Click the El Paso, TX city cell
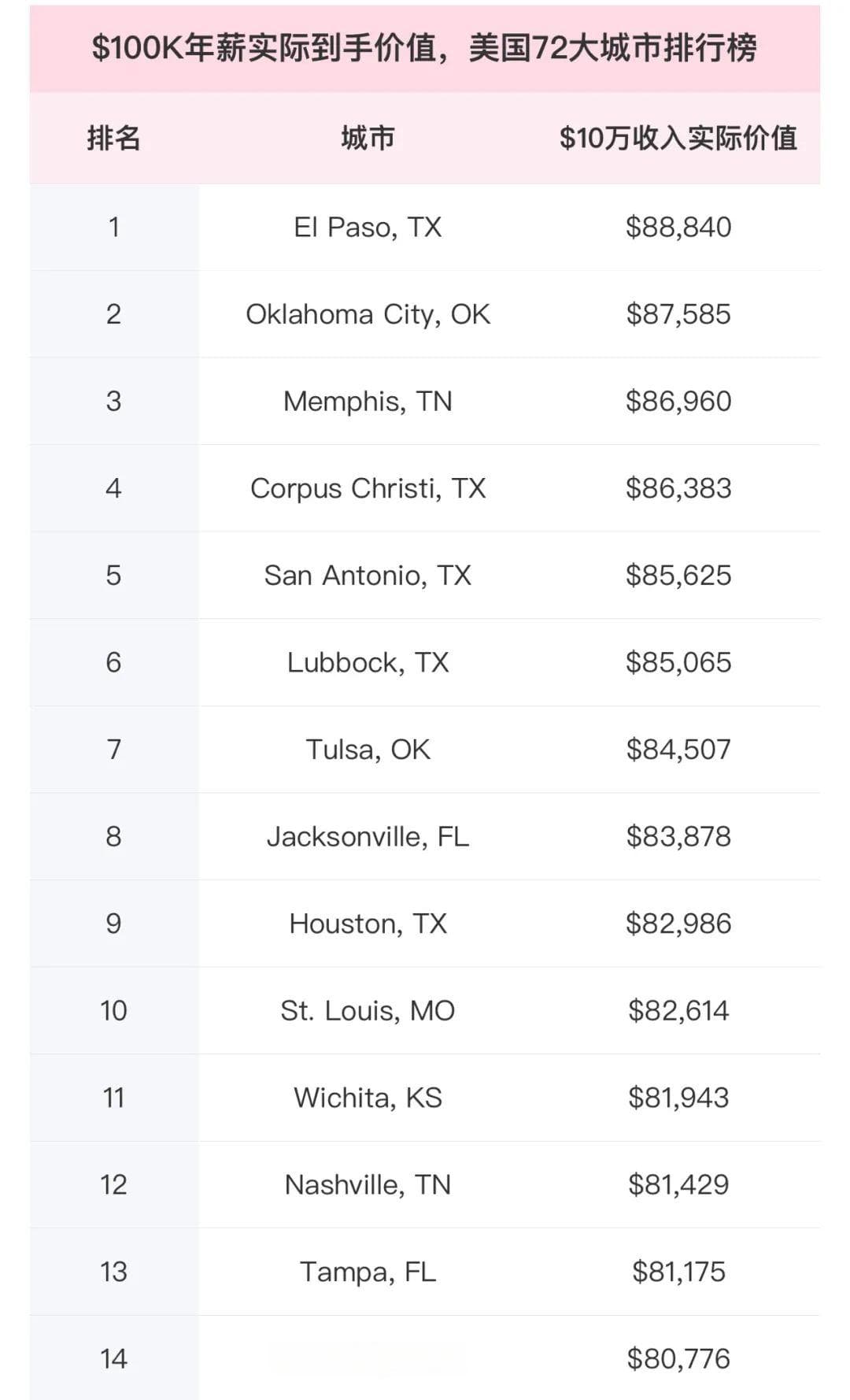Screen dimensions: 850x1400 (x=368, y=228)
